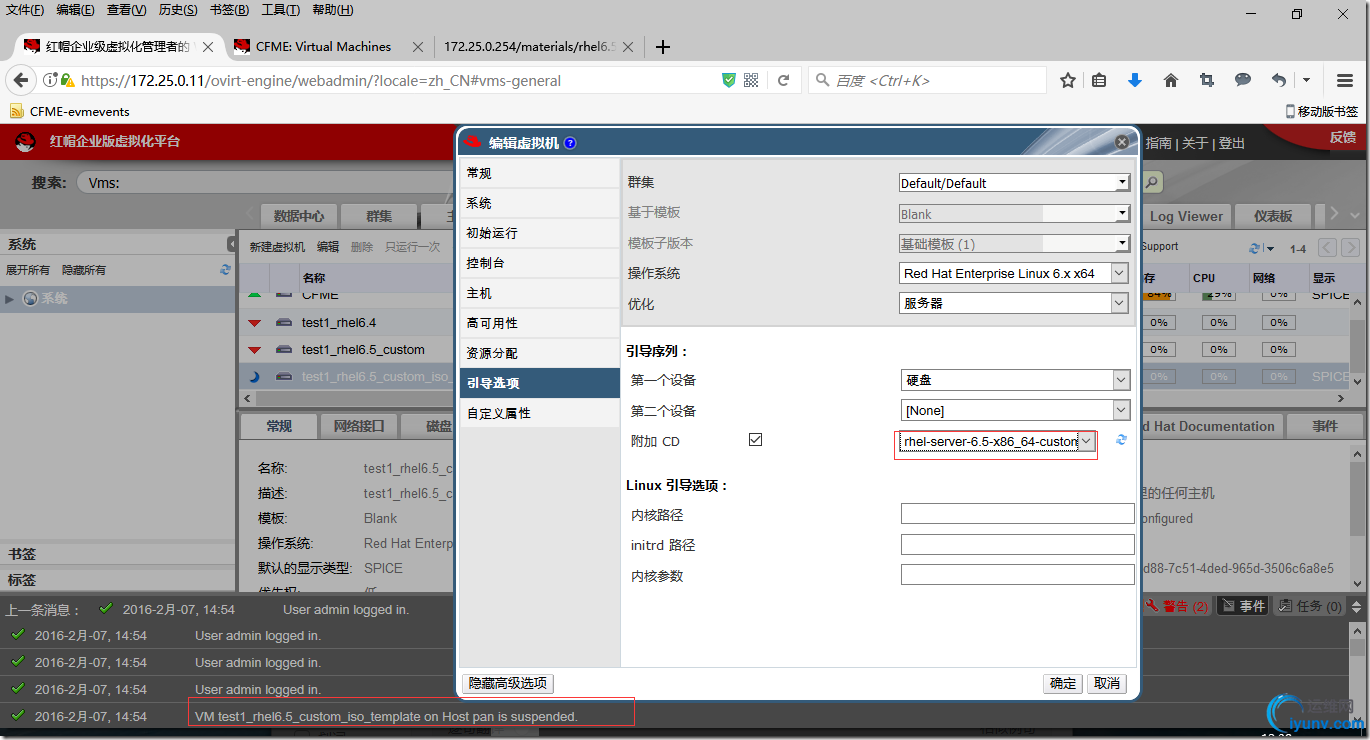The width and height of the screenshot is (1370, 740).
Task: Open the browser hamburger menu
Action: [x=1345, y=80]
